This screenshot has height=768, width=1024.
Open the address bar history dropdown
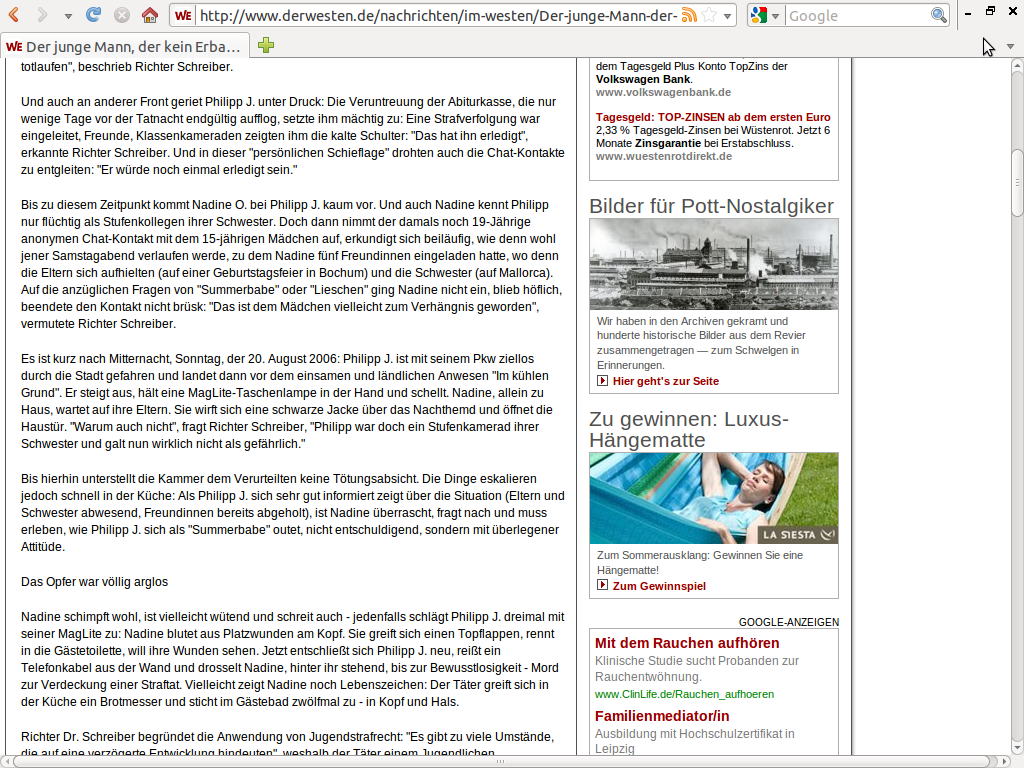pos(727,16)
